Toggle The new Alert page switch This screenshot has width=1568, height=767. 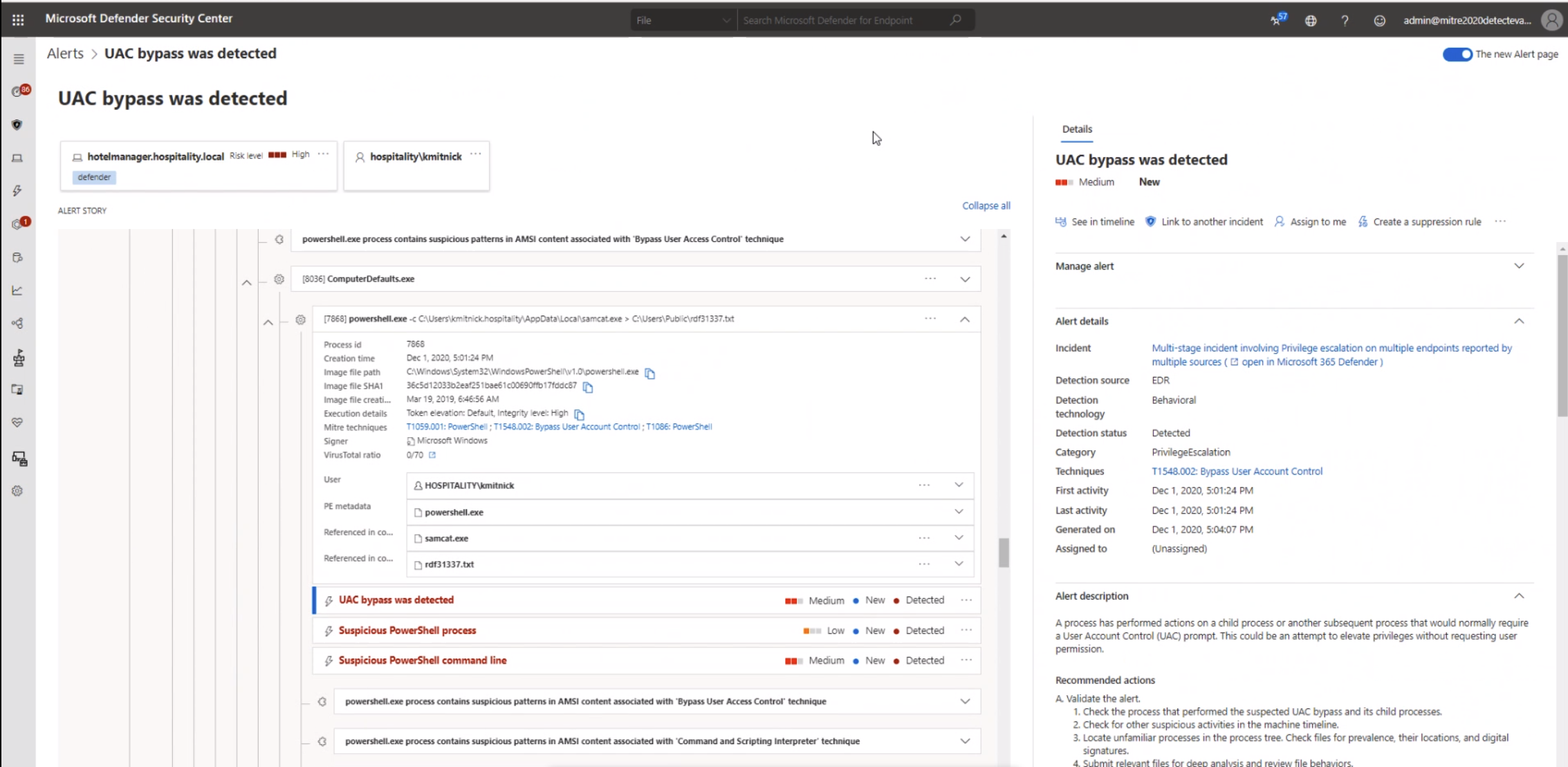(1457, 55)
